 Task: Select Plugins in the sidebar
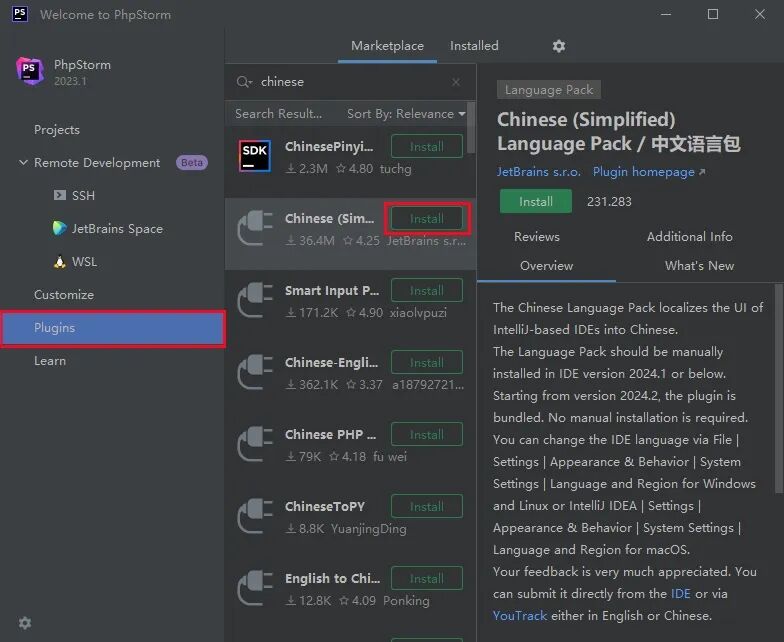[x=112, y=328]
